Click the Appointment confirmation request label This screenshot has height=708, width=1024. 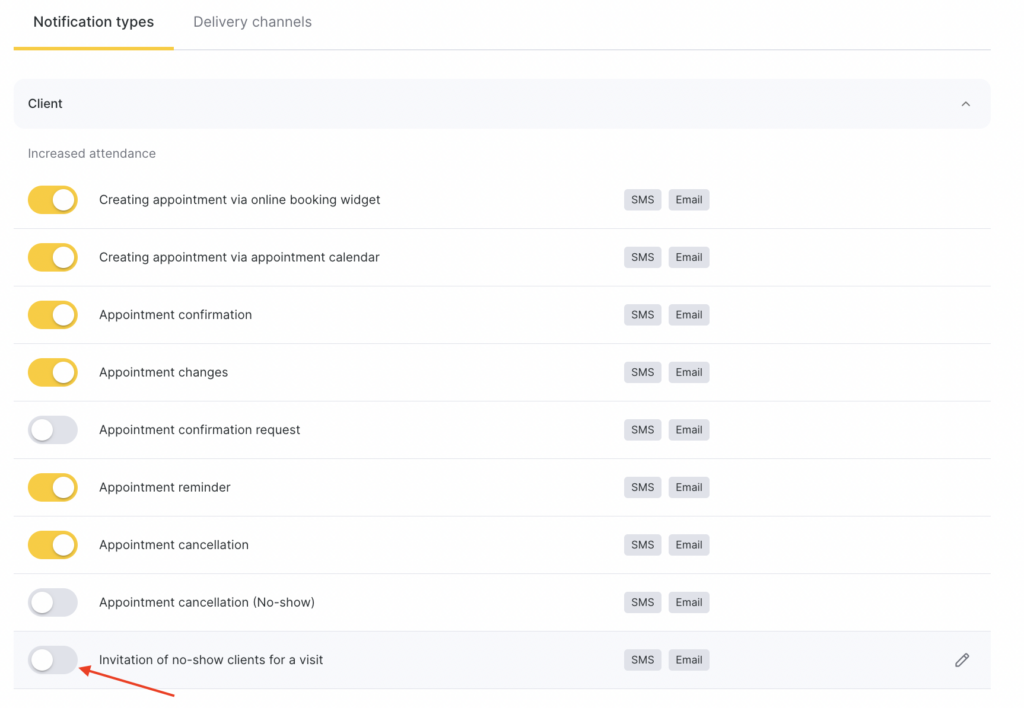[x=199, y=430]
